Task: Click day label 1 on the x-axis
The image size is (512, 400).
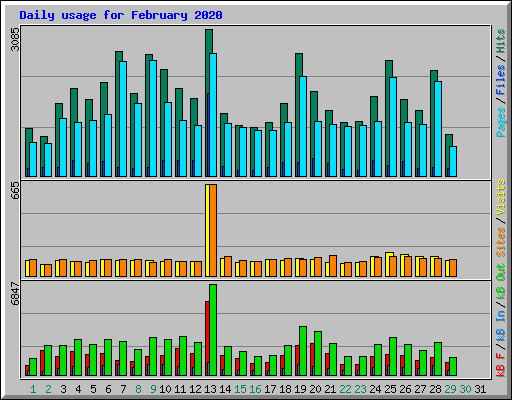Action: (x=33, y=389)
